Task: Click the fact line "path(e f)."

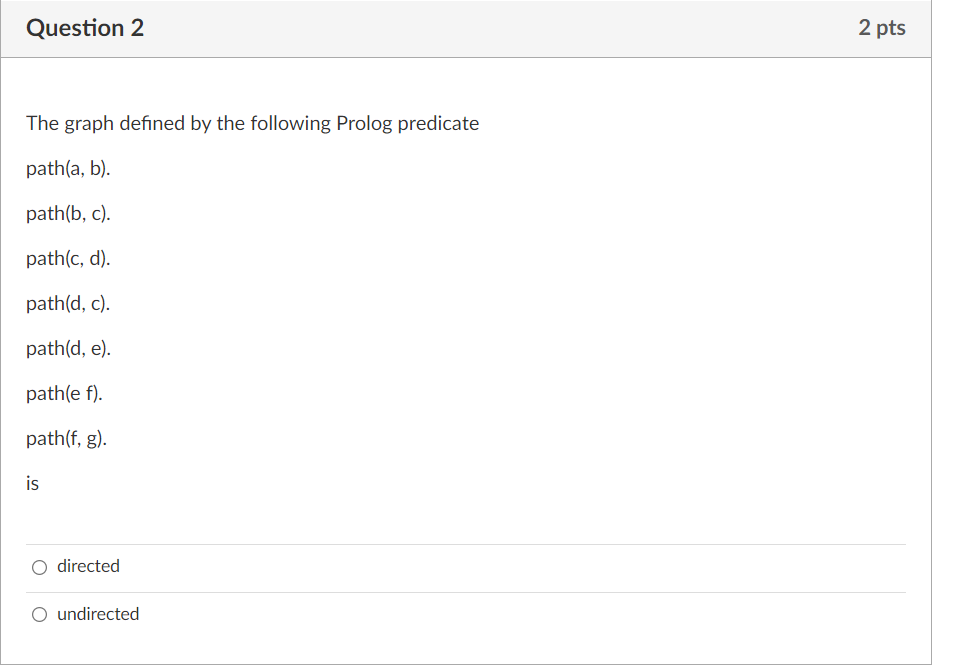Action: point(64,393)
